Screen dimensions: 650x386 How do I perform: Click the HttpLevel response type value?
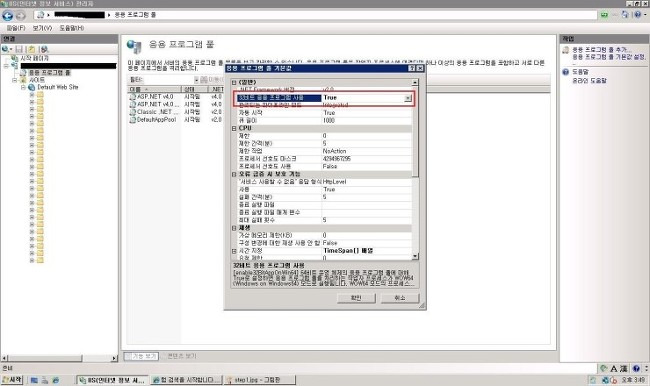(334, 182)
